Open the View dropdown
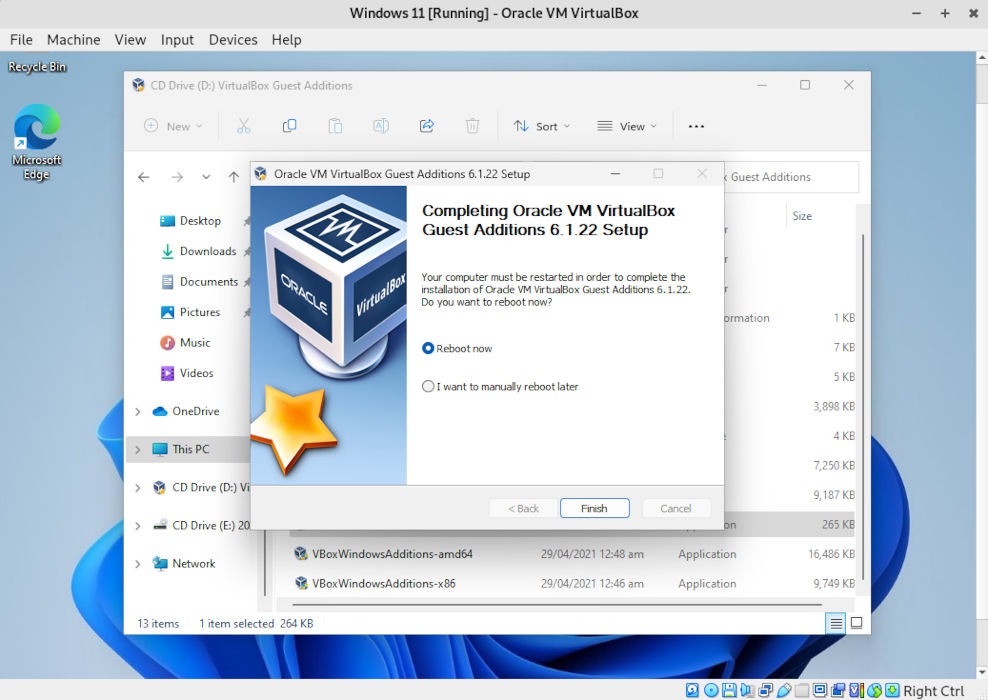Viewport: 988px width, 700px height. coord(625,125)
